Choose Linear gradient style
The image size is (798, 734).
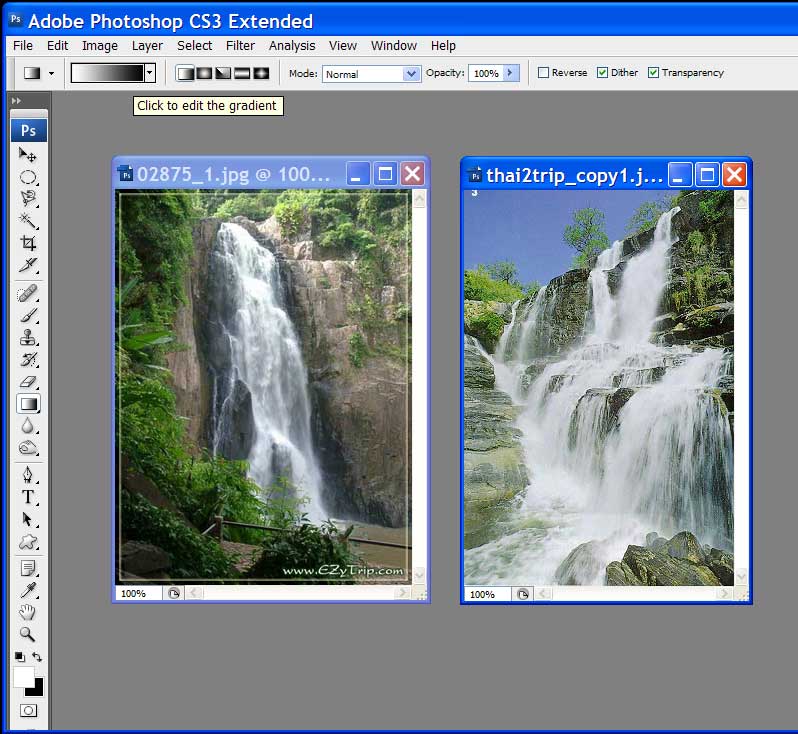pyautogui.click(x=185, y=73)
